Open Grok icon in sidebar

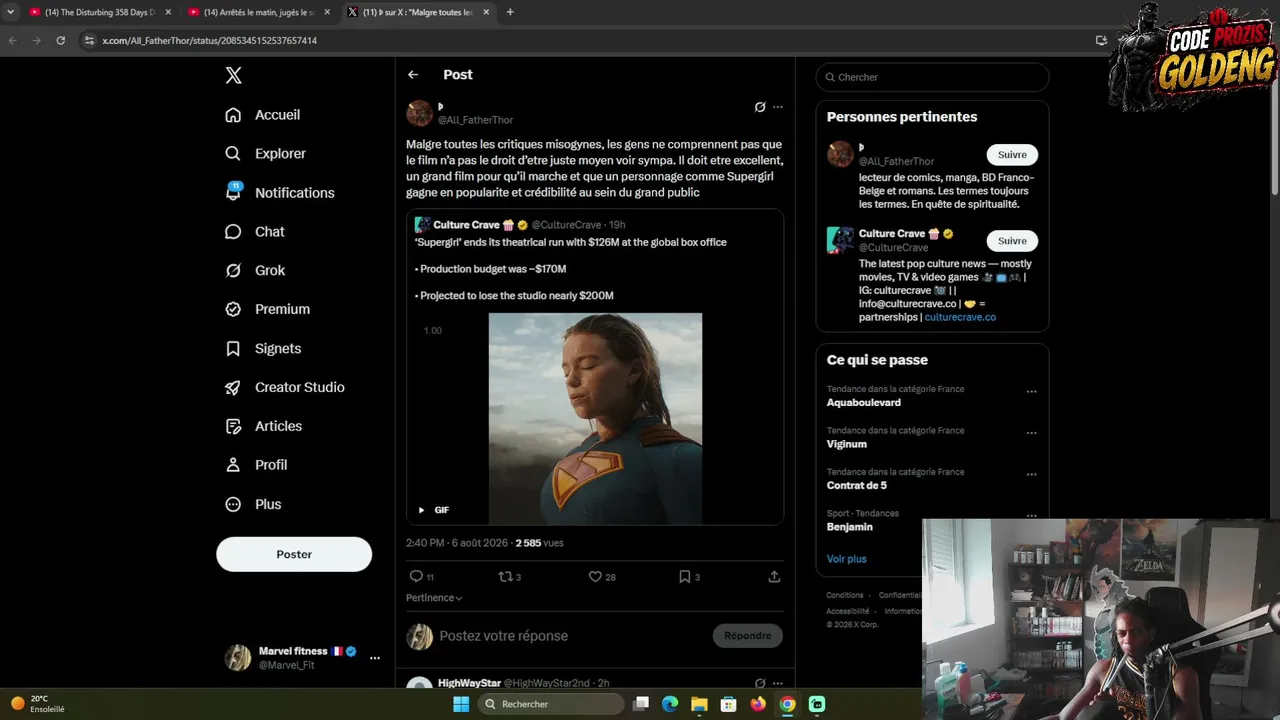click(233, 271)
